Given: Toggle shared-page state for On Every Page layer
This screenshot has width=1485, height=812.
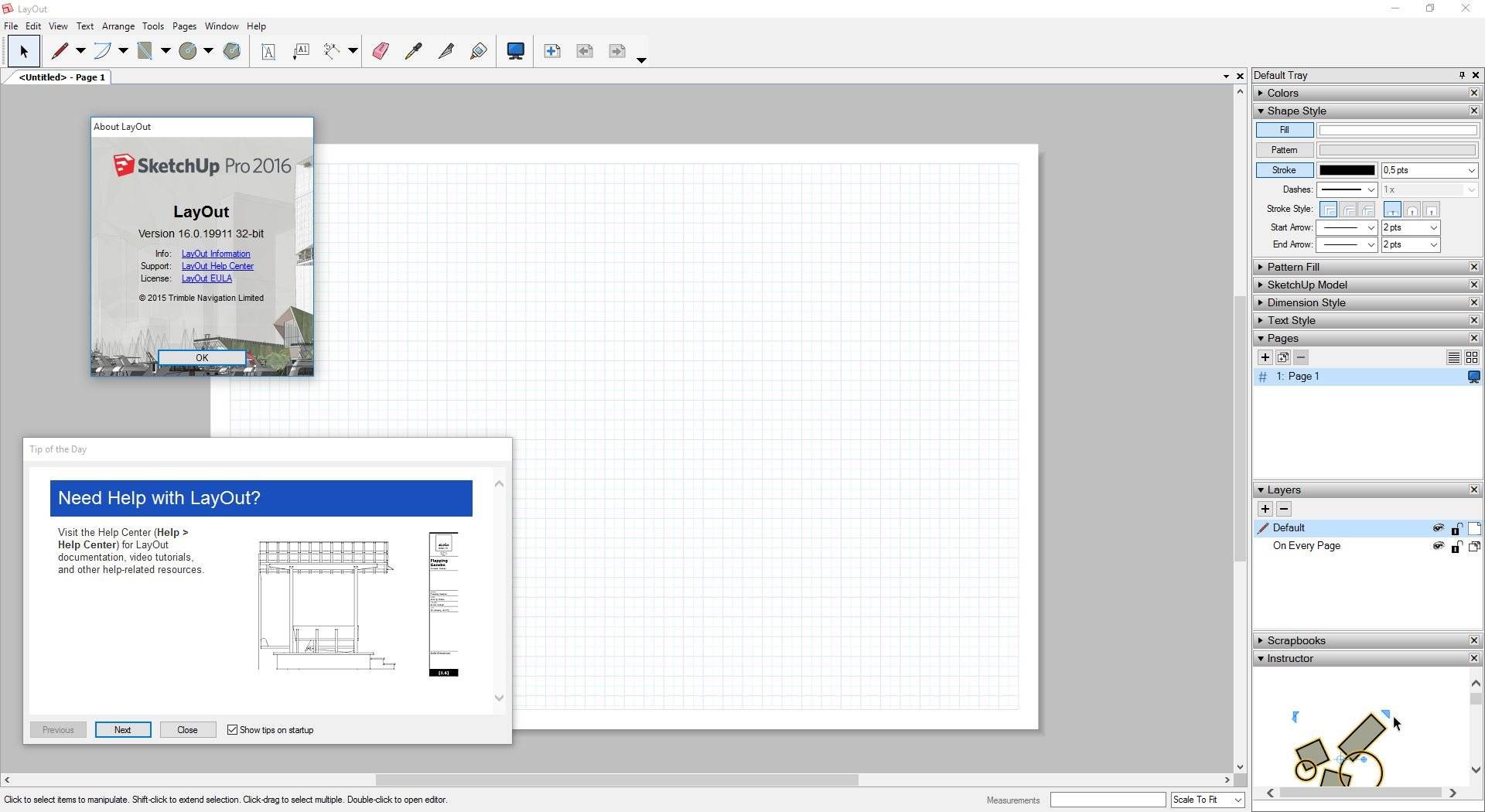Looking at the screenshot, I should pos(1474,547).
